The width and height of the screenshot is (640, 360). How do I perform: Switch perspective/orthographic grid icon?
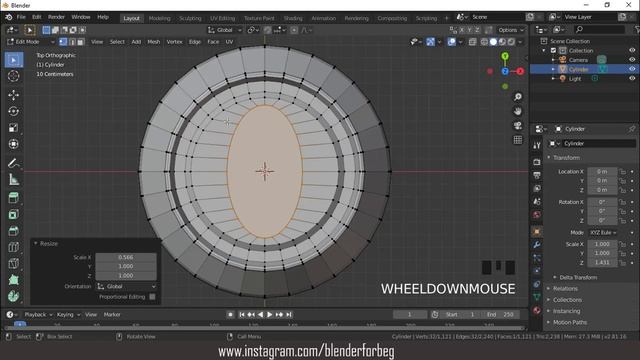point(518,140)
